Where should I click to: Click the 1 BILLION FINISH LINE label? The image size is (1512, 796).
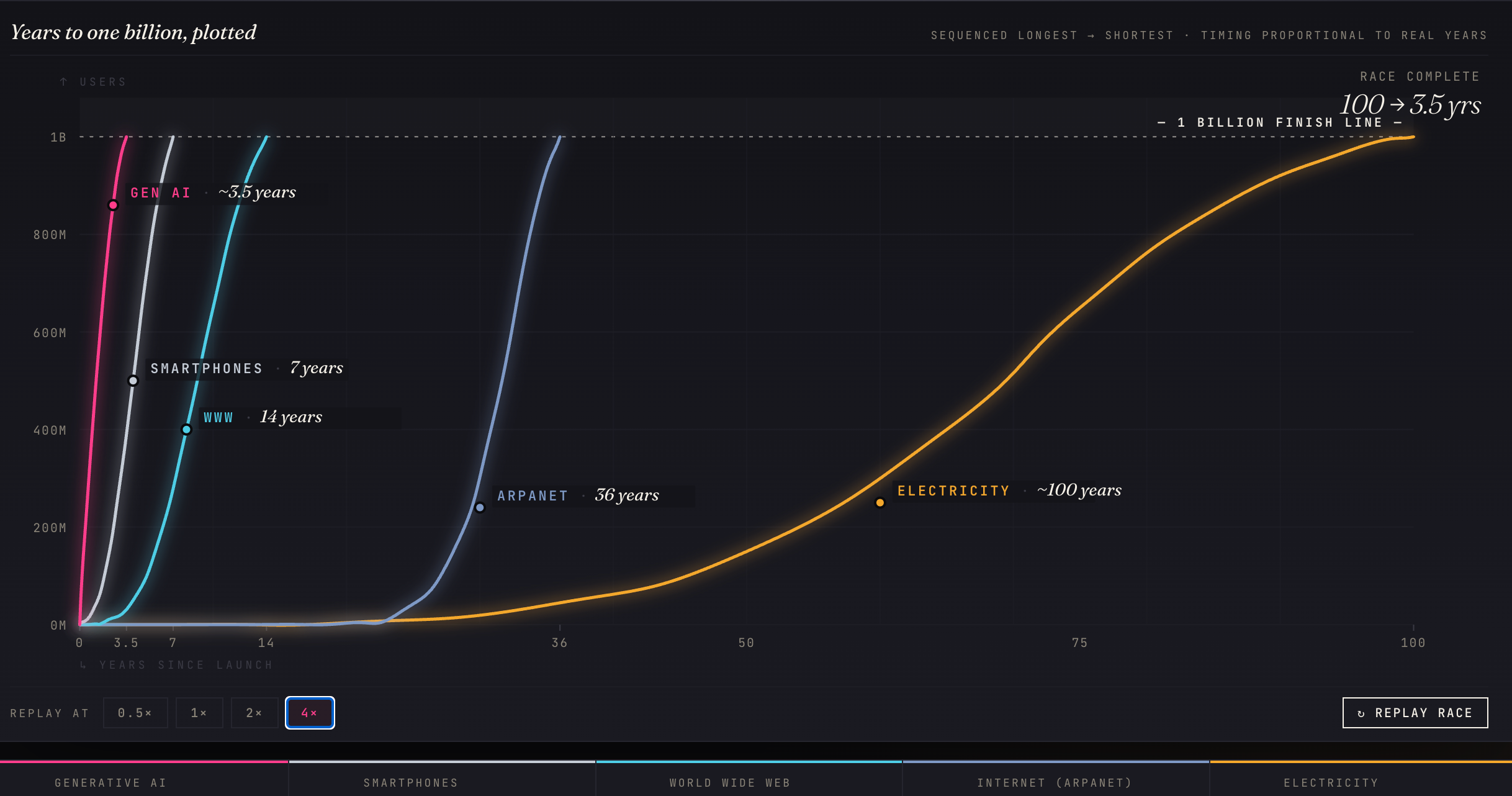1280,122
